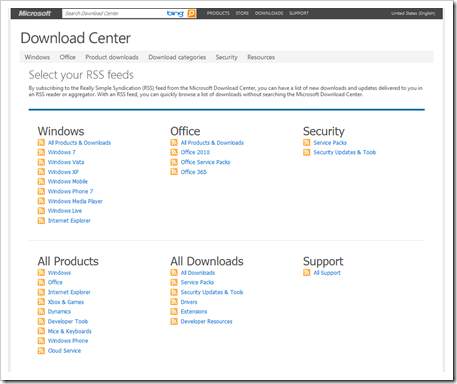Click RSS icon beside Windows Phone 7
The height and width of the screenshot is (384, 457).
[x=41, y=191]
